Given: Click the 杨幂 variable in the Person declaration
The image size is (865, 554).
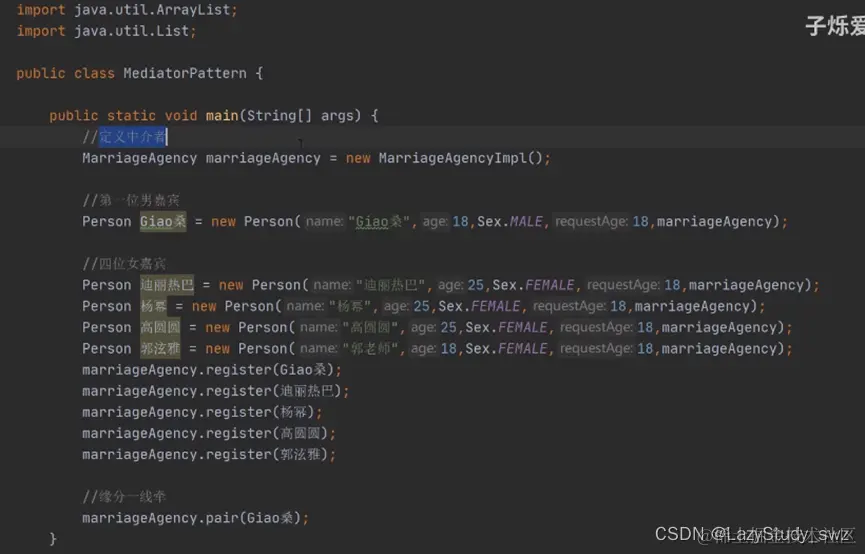Looking at the screenshot, I should click(x=153, y=306).
